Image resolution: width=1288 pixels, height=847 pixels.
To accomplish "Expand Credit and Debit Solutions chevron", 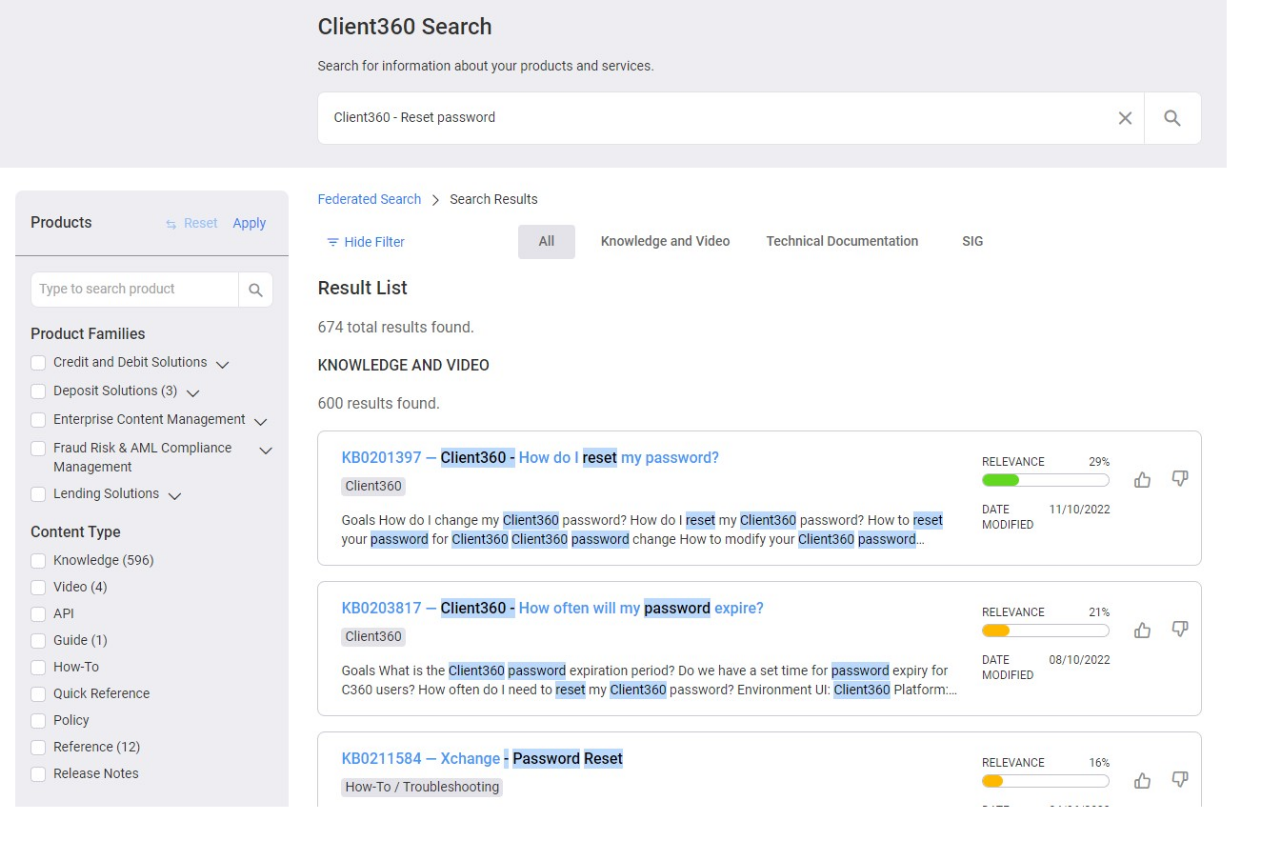I will tap(222, 364).
